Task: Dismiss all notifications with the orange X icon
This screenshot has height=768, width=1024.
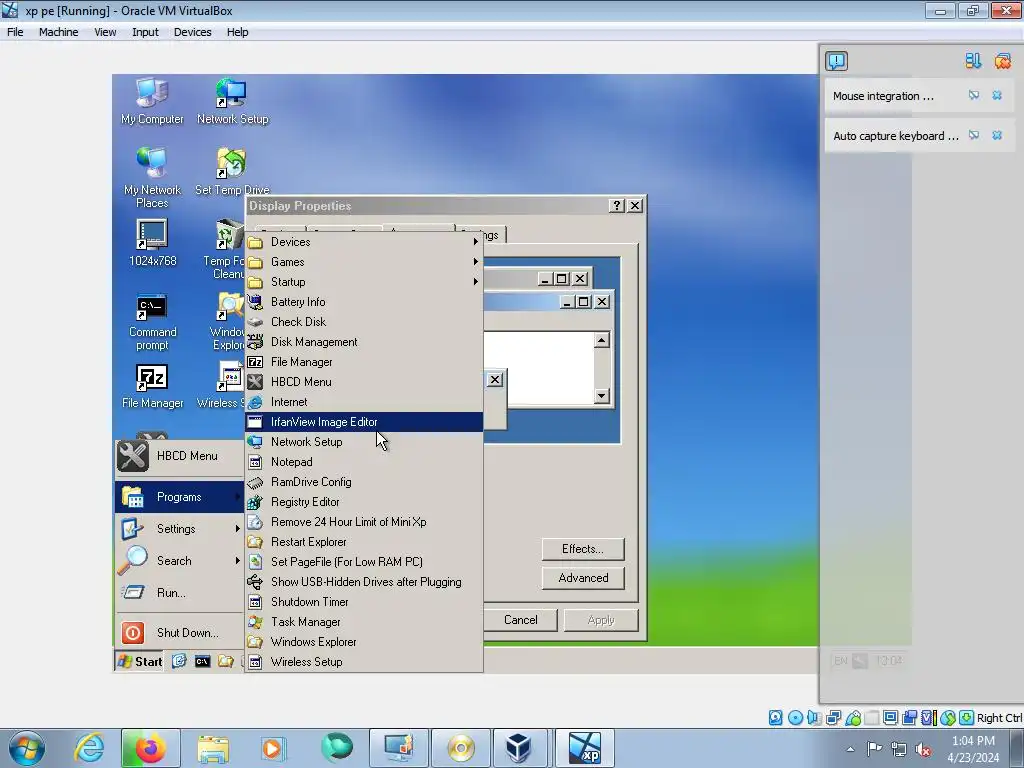Action: [x=1002, y=61]
